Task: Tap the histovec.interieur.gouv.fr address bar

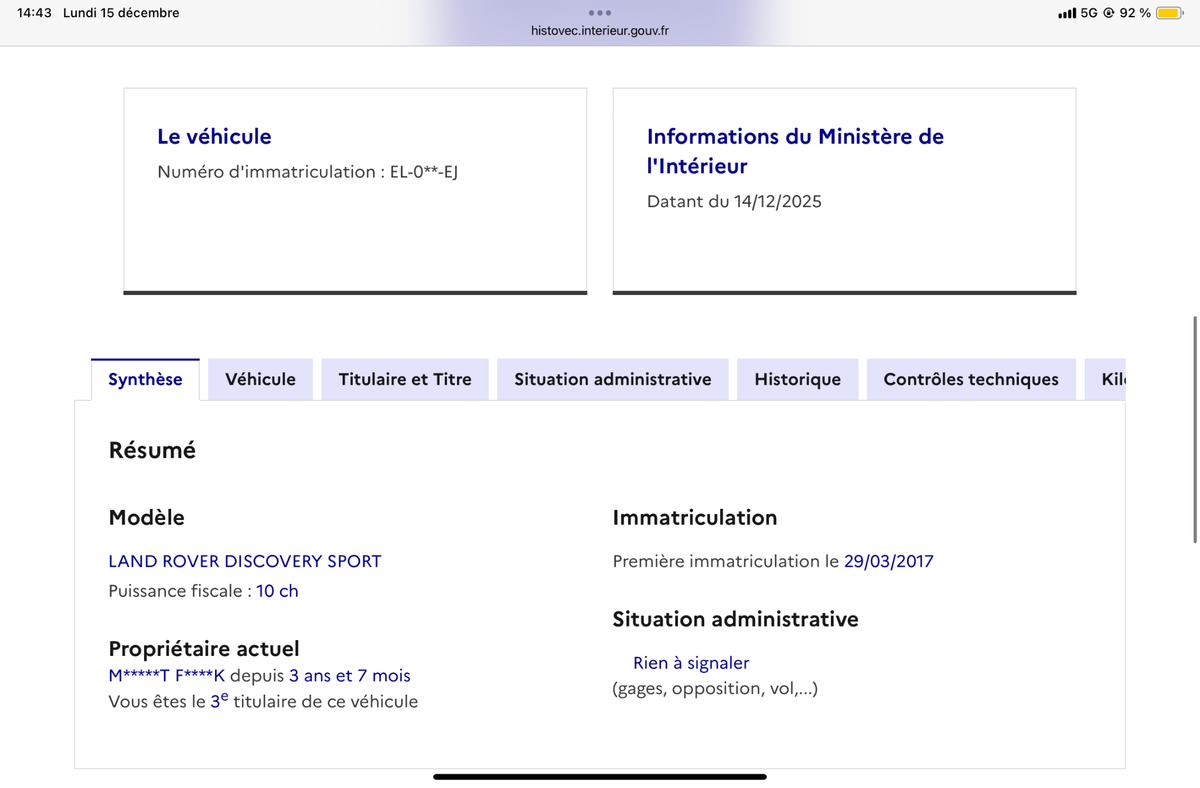Action: pyautogui.click(x=600, y=31)
